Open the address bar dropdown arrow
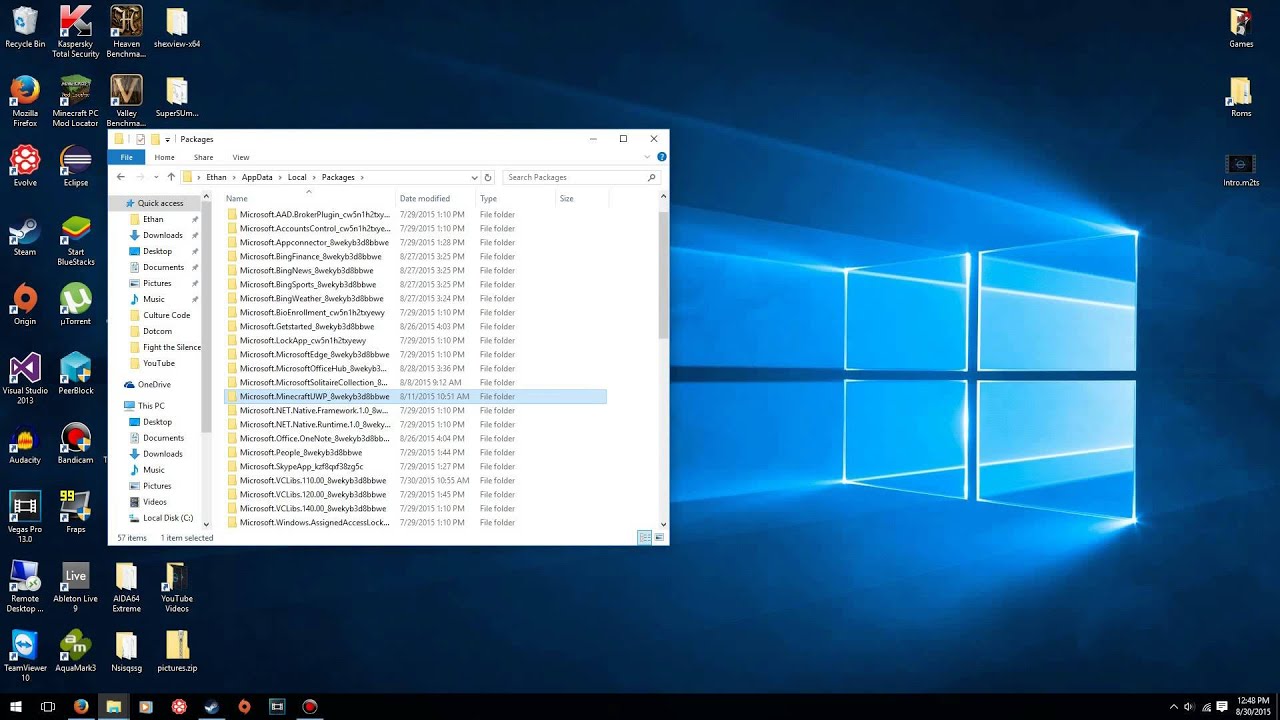Image resolution: width=1280 pixels, height=720 pixels. (x=474, y=177)
